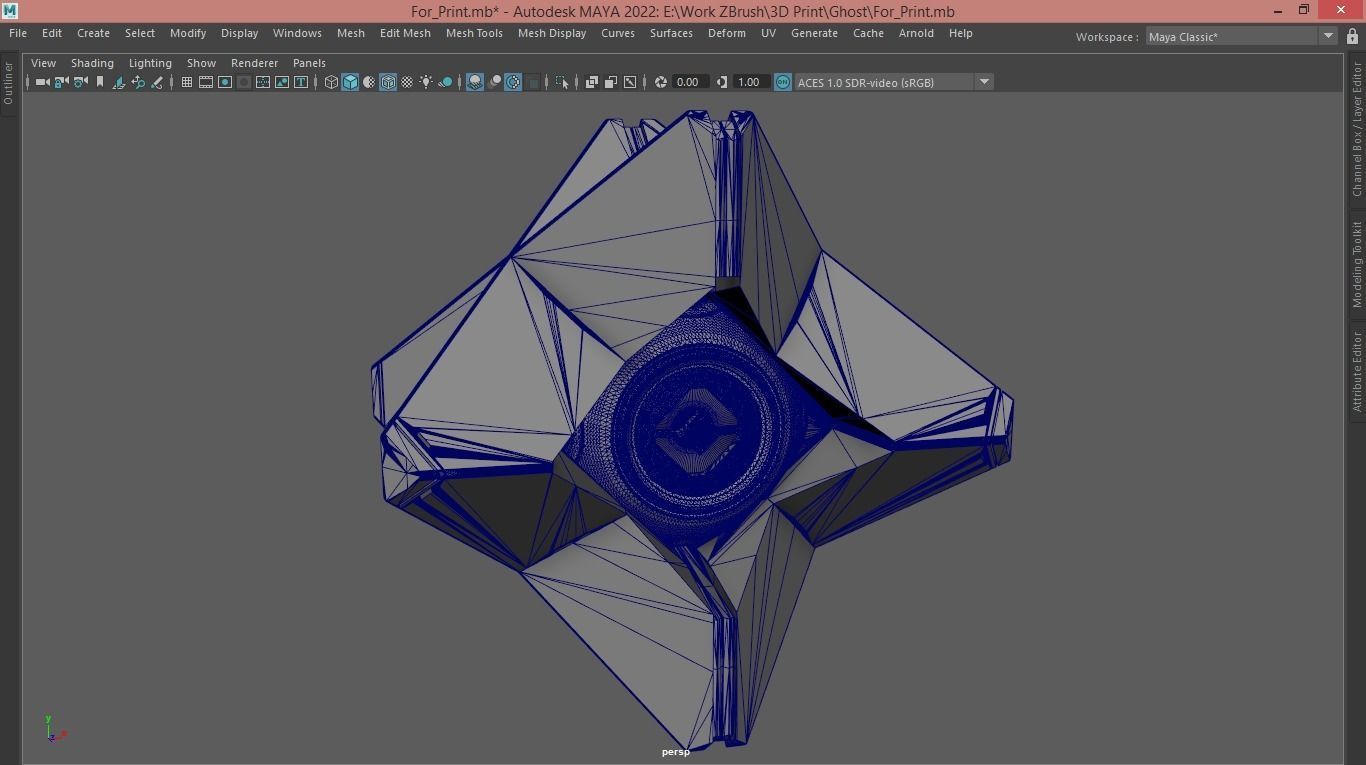Toggle the 2D Pan/Zoom icon

[138, 82]
